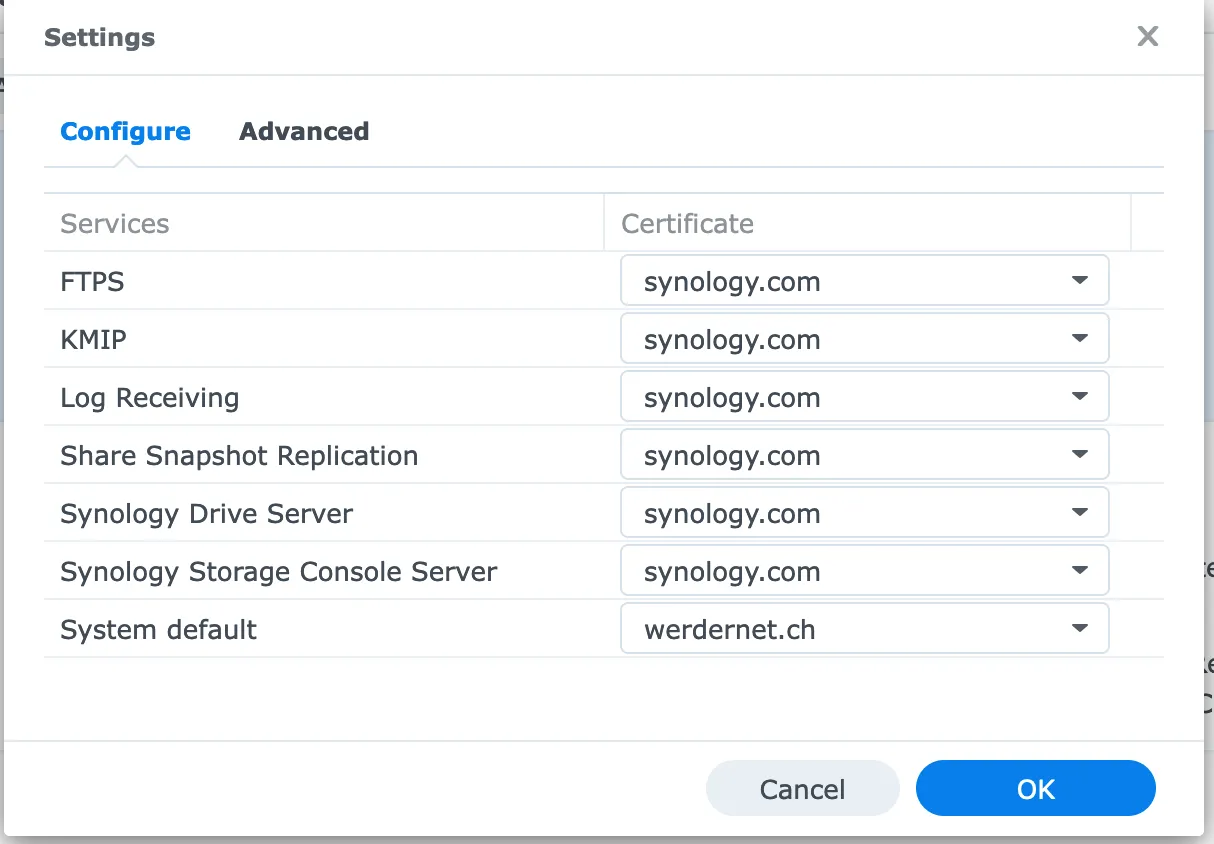Close the Settings dialog with the X
The height and width of the screenshot is (844, 1214).
tap(1147, 37)
